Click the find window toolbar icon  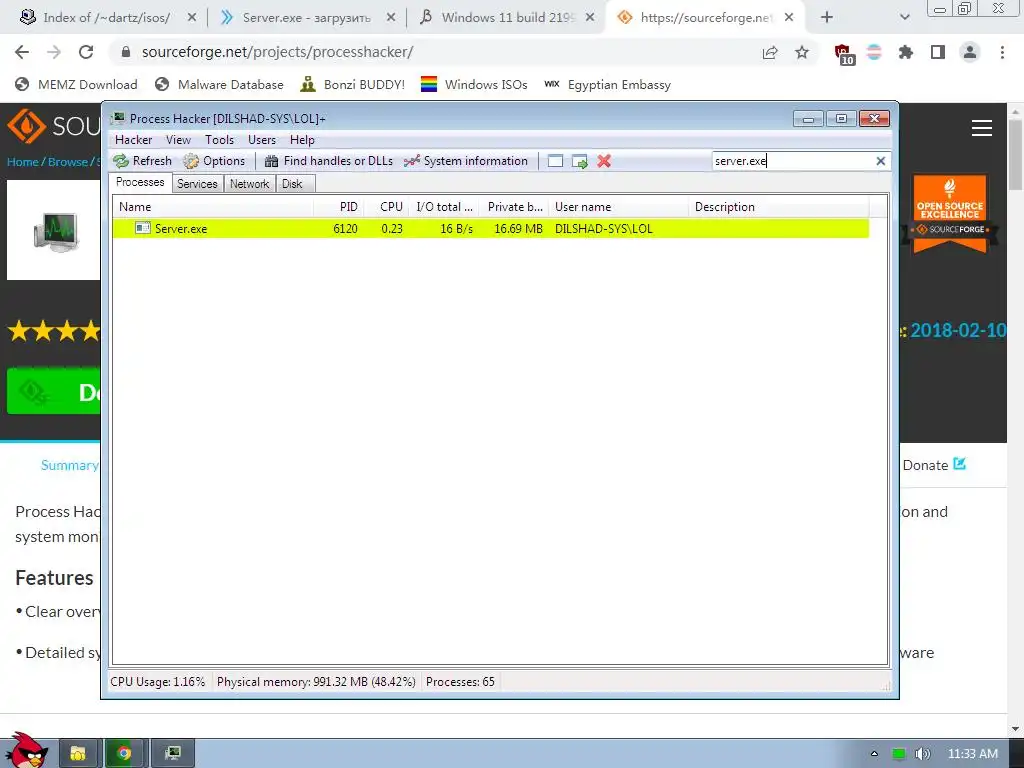(555, 161)
